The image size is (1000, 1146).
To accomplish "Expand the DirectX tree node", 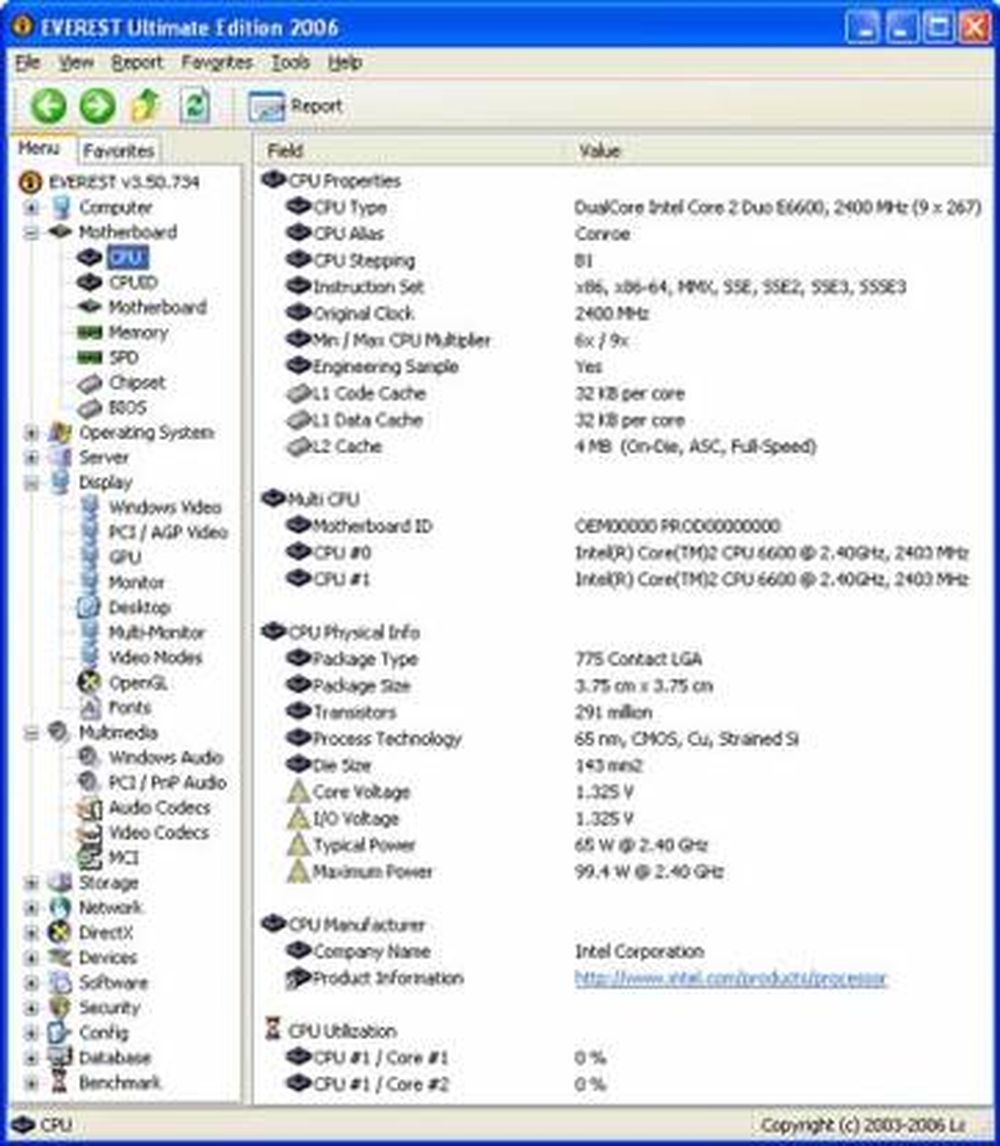I will pos(31,933).
